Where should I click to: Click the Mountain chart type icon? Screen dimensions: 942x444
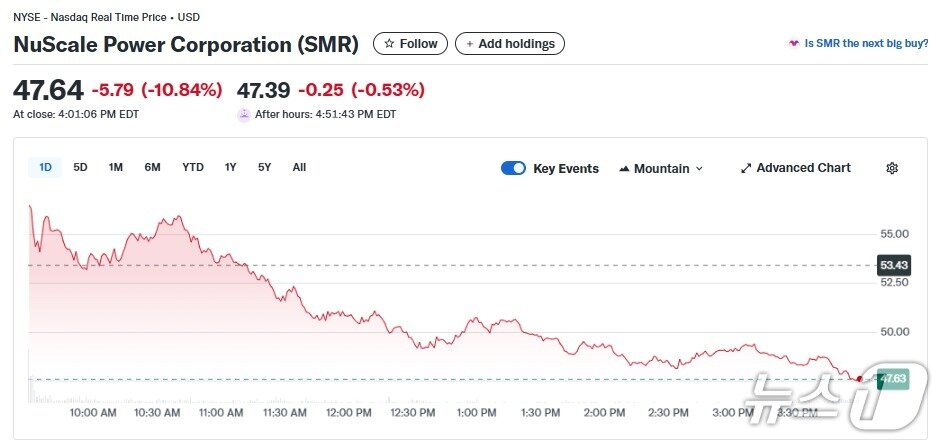(625, 168)
